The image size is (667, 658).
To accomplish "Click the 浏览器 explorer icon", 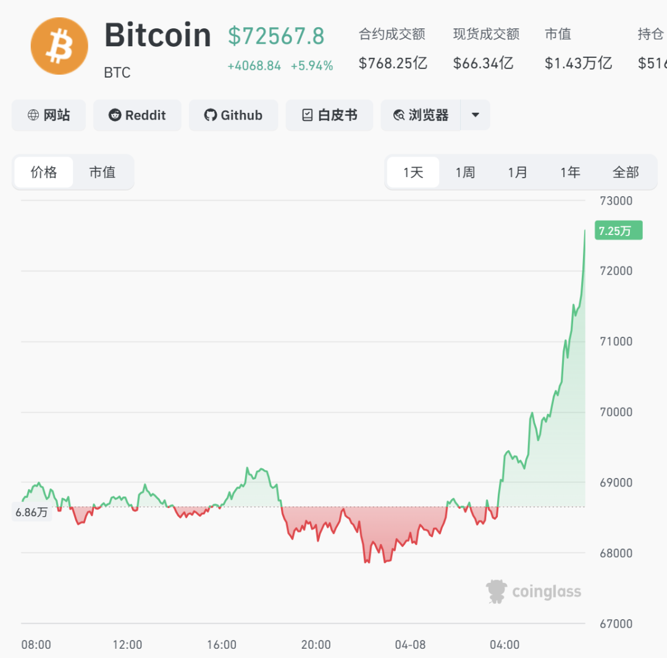I will tap(399, 115).
